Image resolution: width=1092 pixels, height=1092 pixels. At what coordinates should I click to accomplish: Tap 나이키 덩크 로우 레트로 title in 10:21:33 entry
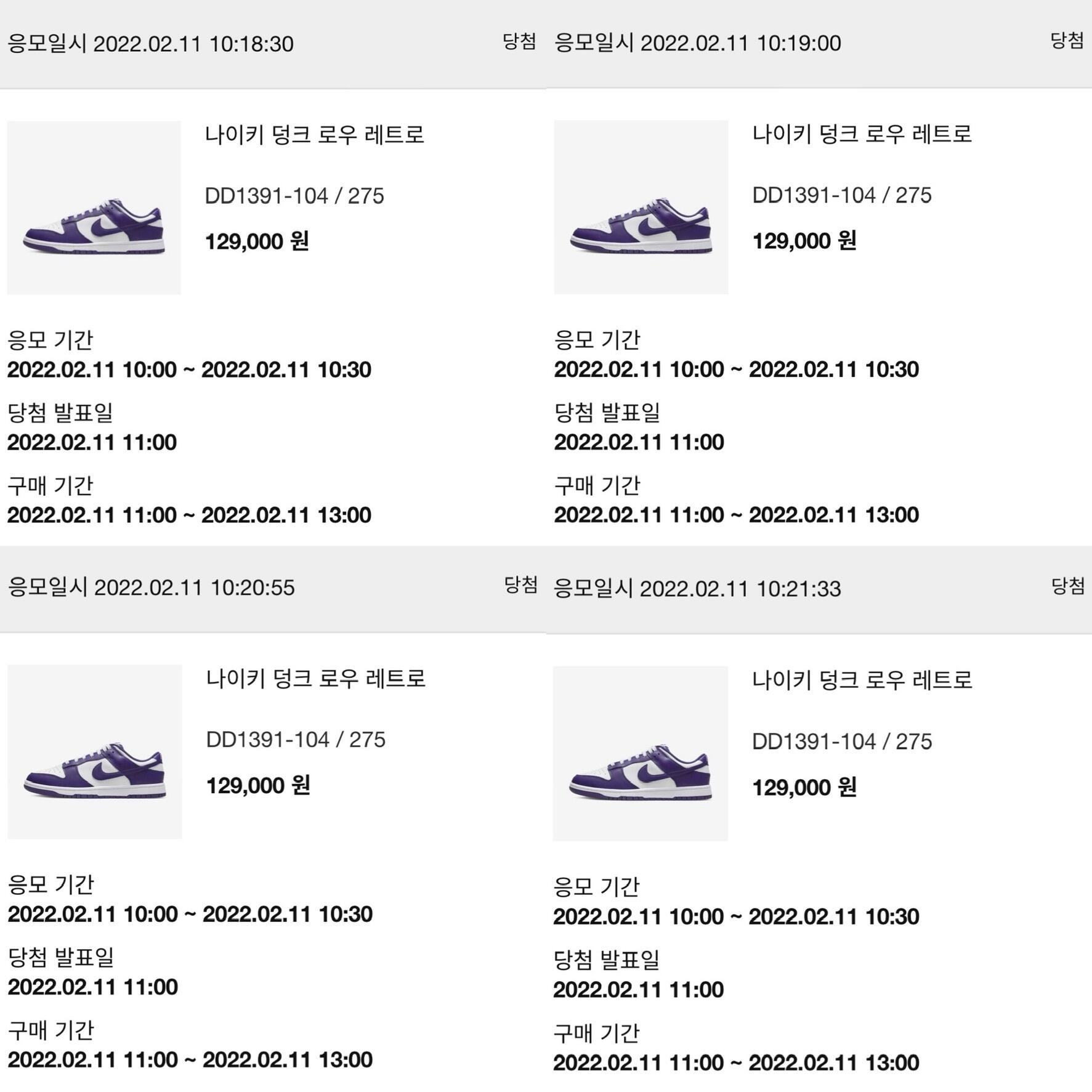tap(862, 680)
